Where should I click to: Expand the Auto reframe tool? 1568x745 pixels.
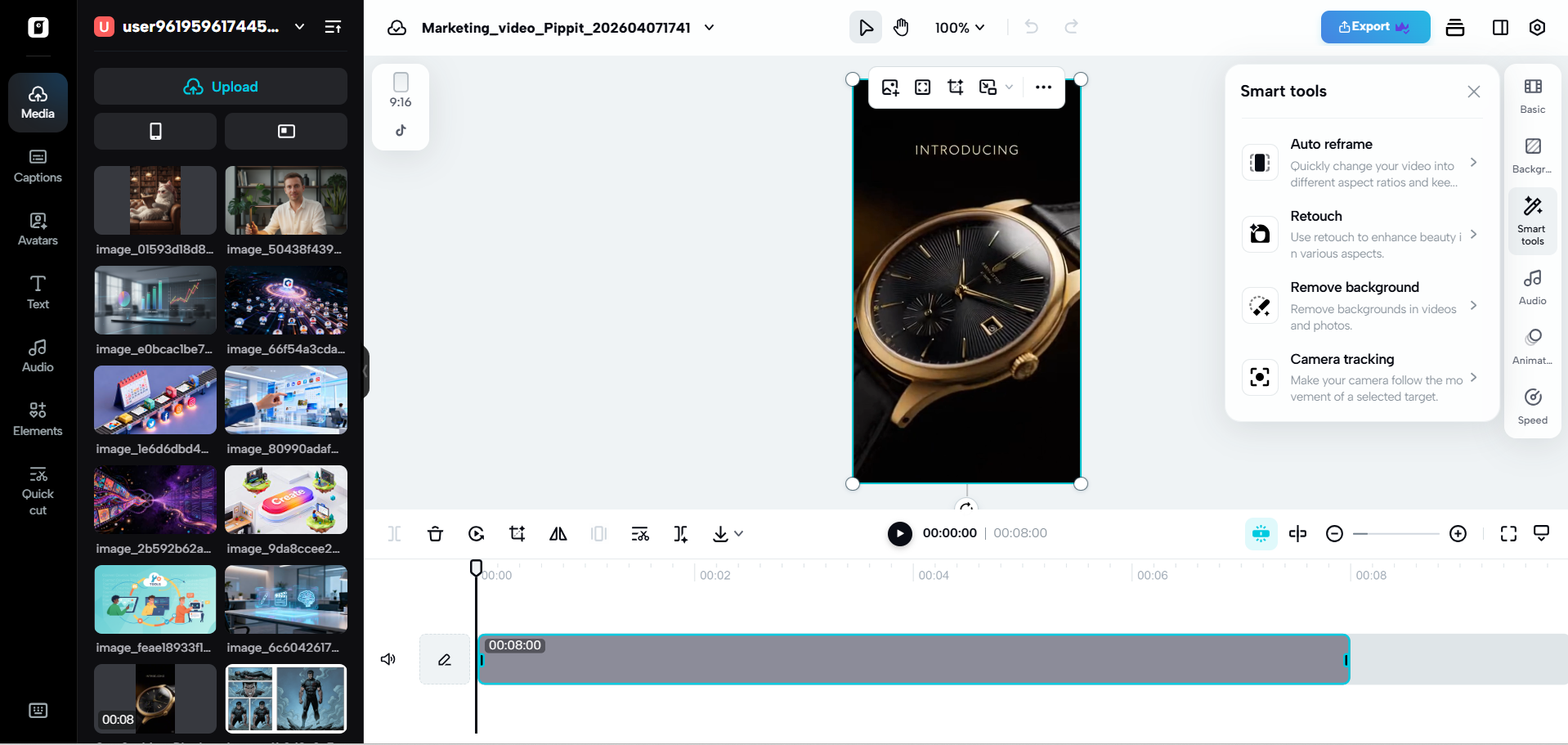(1361, 162)
